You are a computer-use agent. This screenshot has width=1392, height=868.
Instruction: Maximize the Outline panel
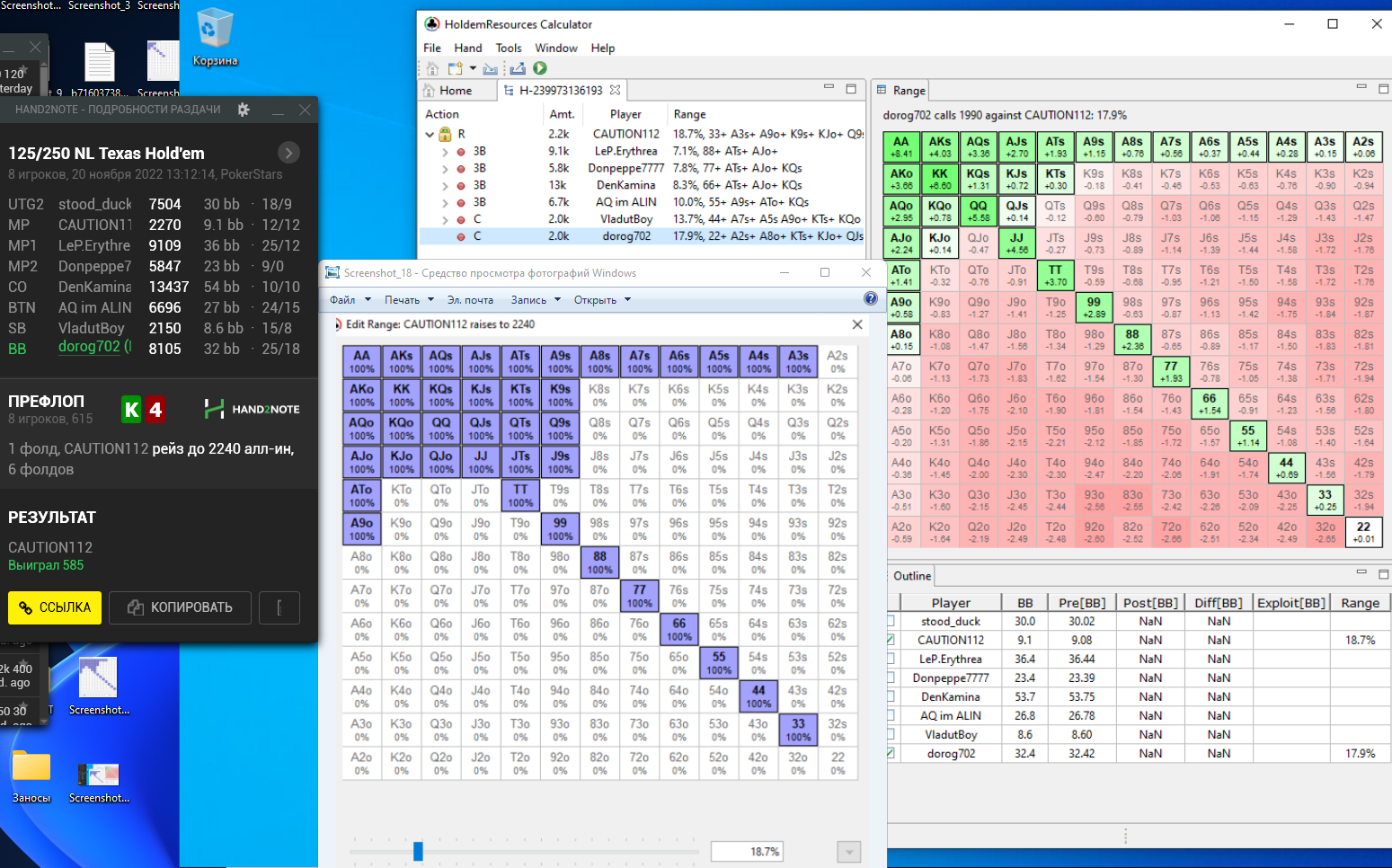[1384, 573]
